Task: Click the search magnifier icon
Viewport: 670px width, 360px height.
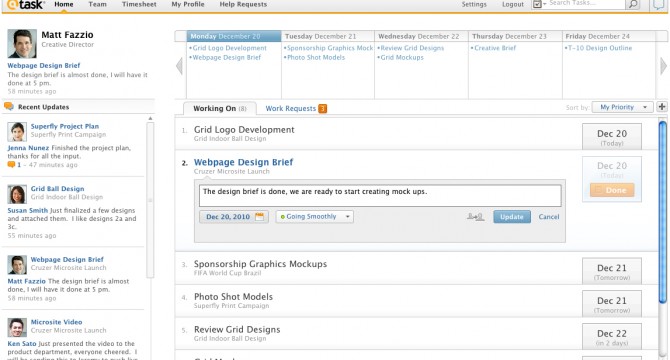Action: pos(632,4)
